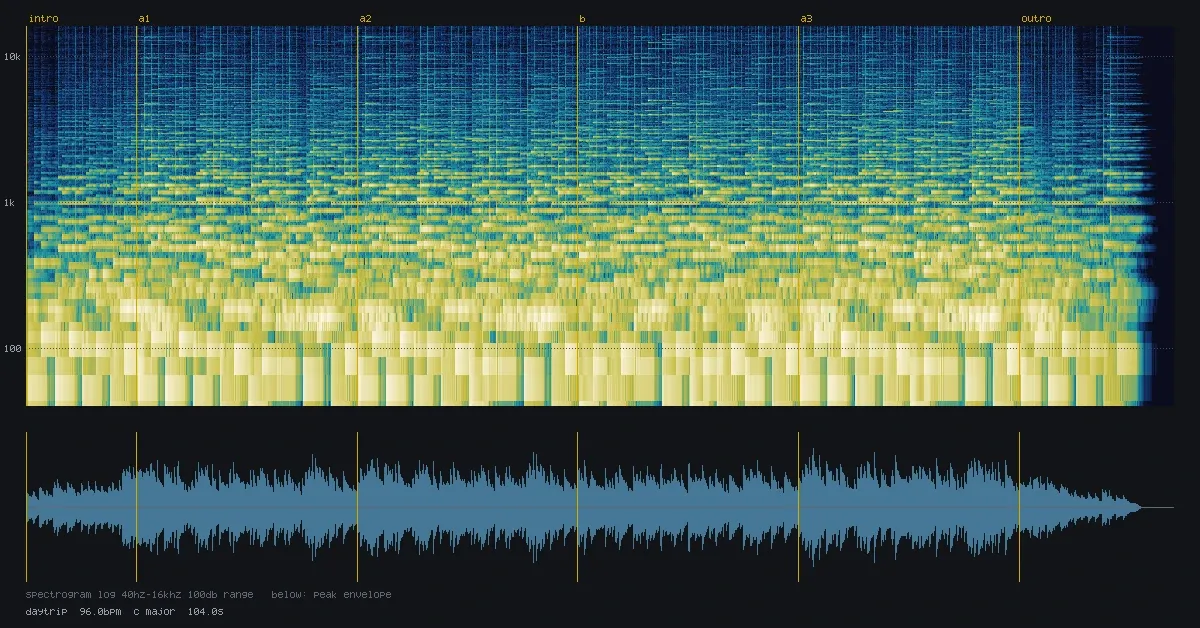Jump to the "a1" section label
The image size is (1200, 628).
click(145, 19)
